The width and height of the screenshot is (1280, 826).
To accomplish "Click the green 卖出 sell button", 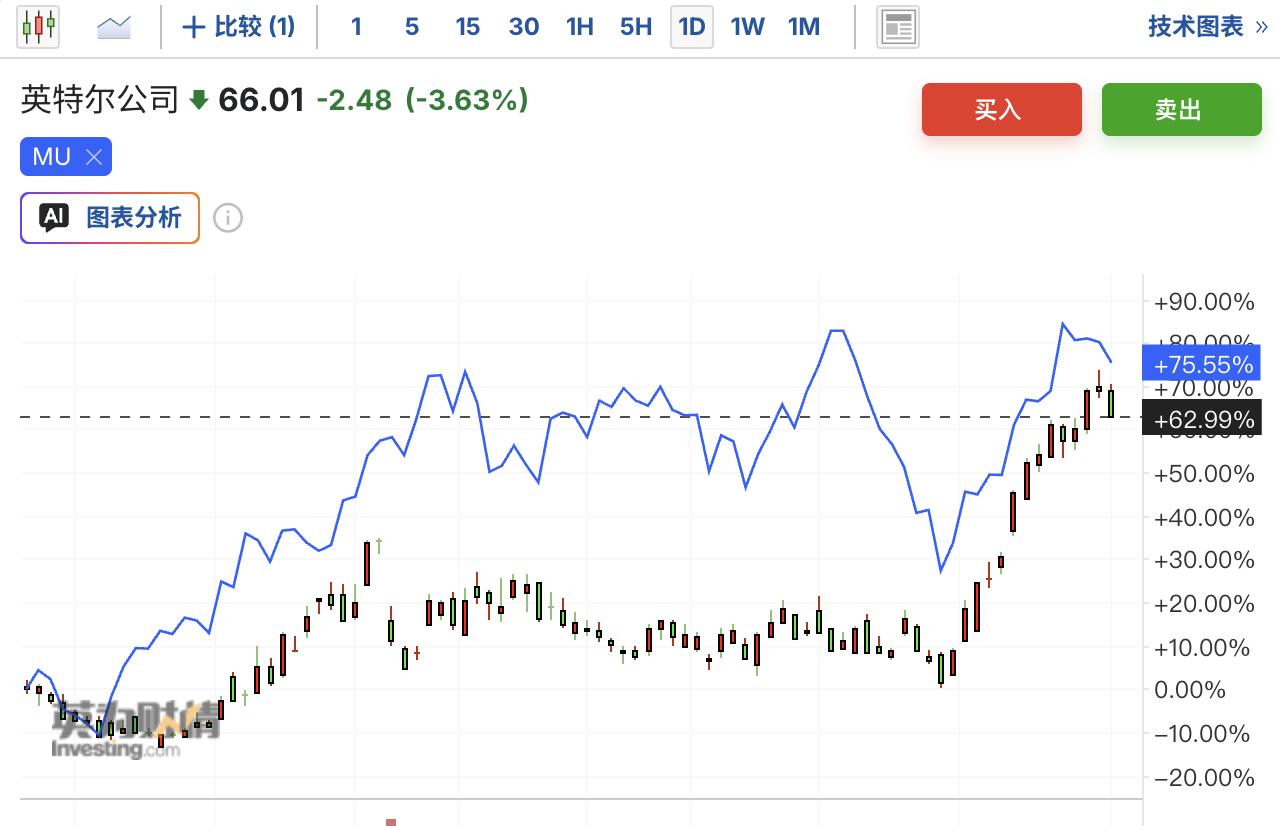I will point(1181,109).
